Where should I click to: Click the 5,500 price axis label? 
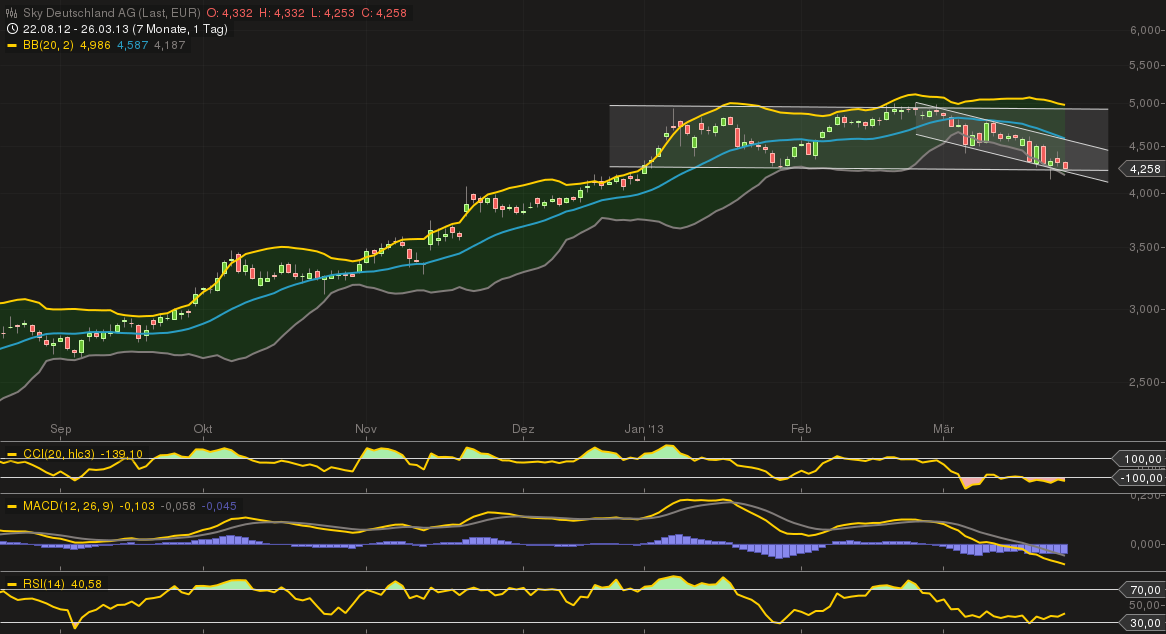(1145, 65)
